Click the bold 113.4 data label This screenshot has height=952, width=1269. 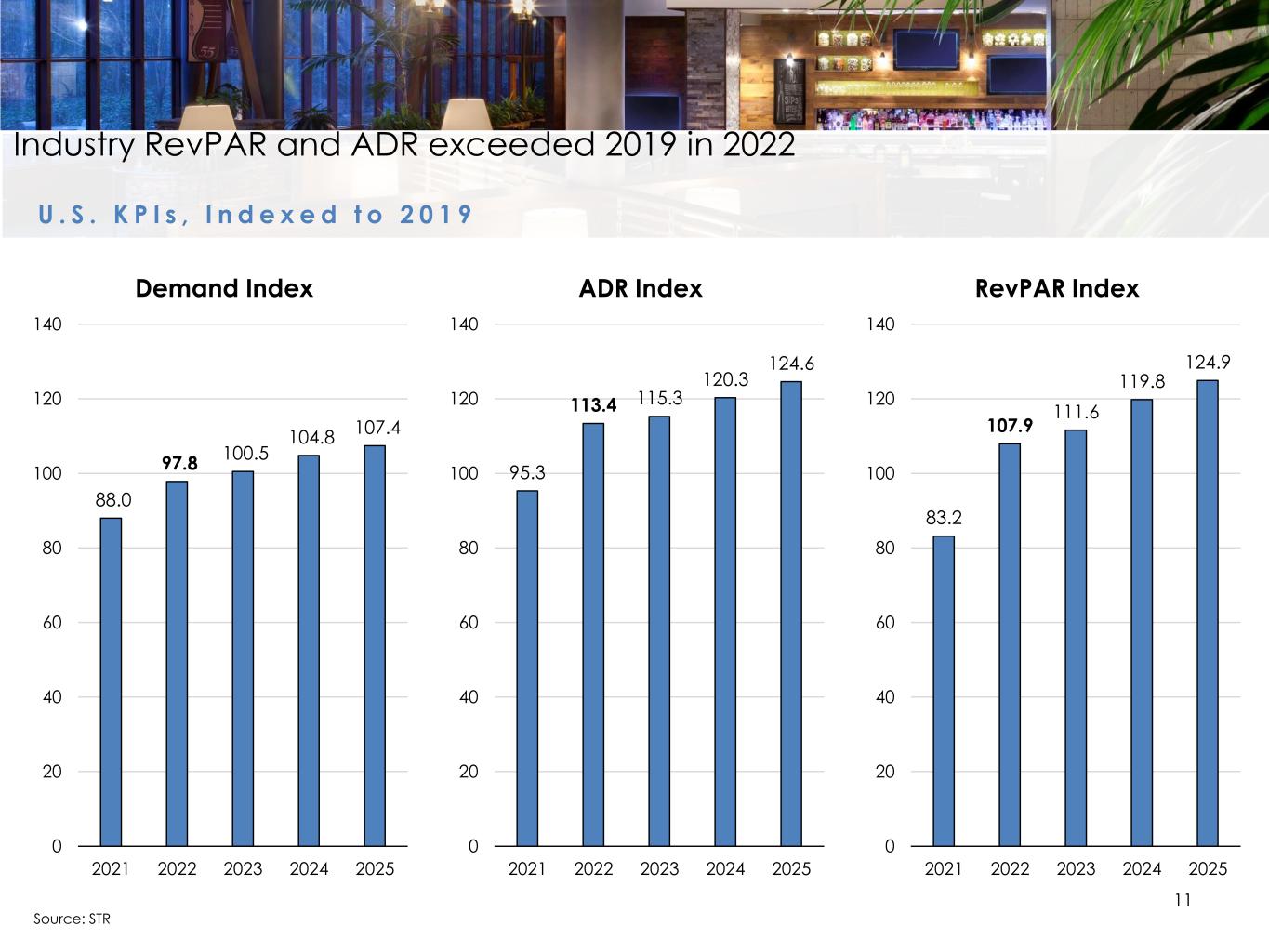point(593,405)
